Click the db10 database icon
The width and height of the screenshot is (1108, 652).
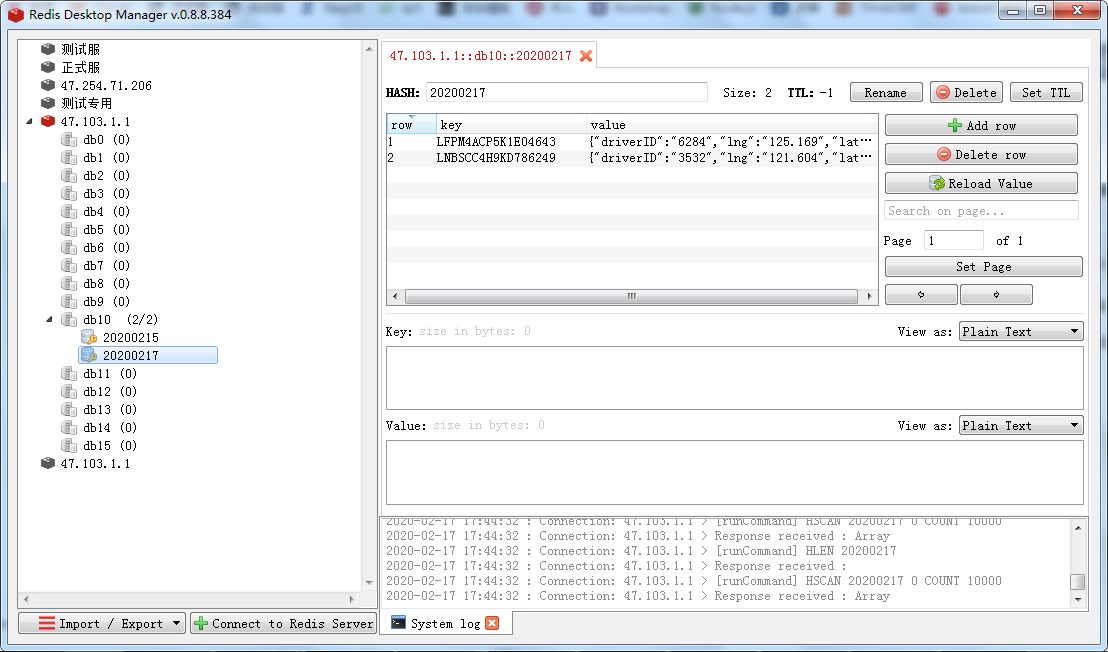click(x=69, y=319)
